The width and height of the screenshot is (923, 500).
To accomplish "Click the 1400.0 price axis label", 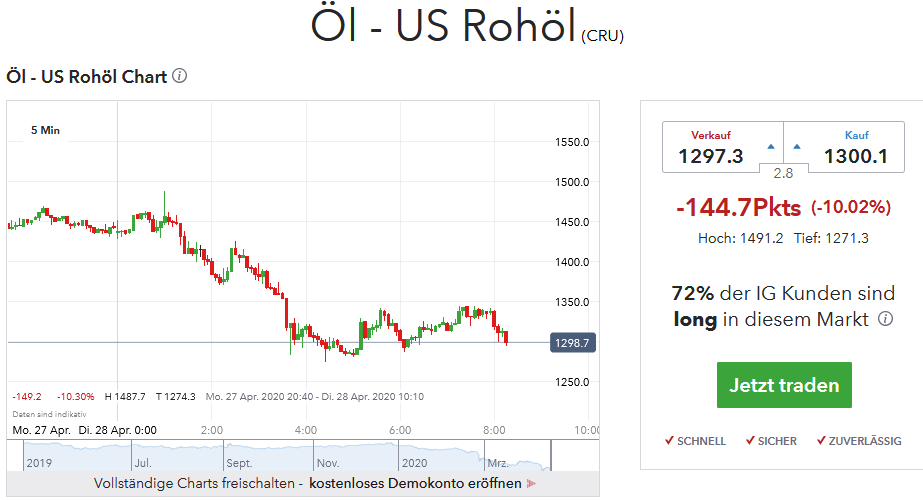I will click(572, 262).
